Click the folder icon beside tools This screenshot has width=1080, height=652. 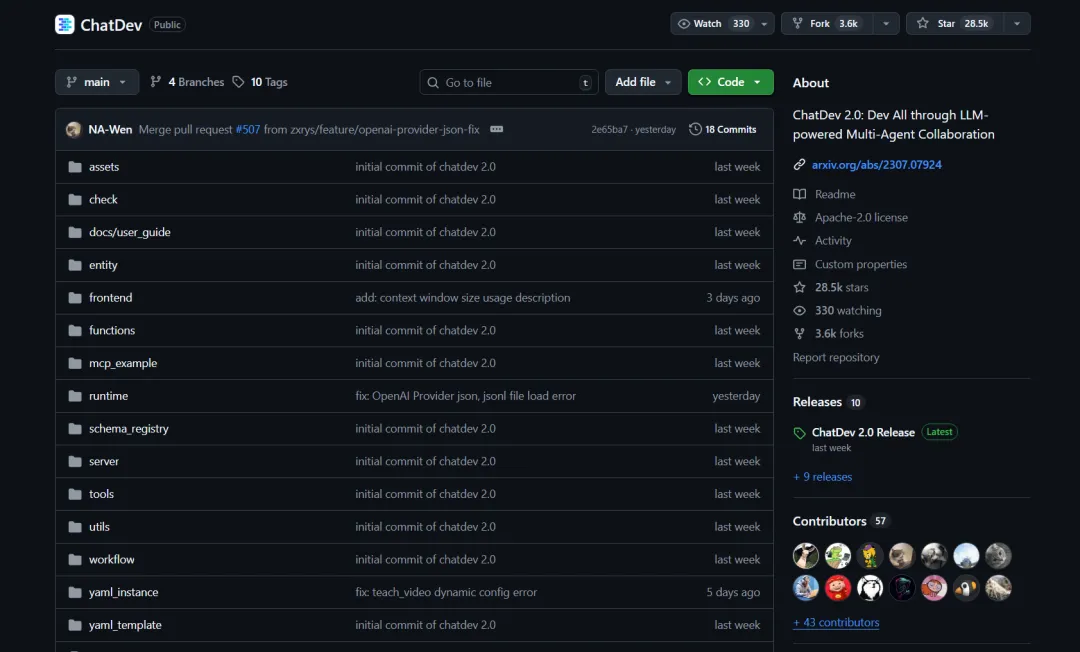tap(75, 494)
